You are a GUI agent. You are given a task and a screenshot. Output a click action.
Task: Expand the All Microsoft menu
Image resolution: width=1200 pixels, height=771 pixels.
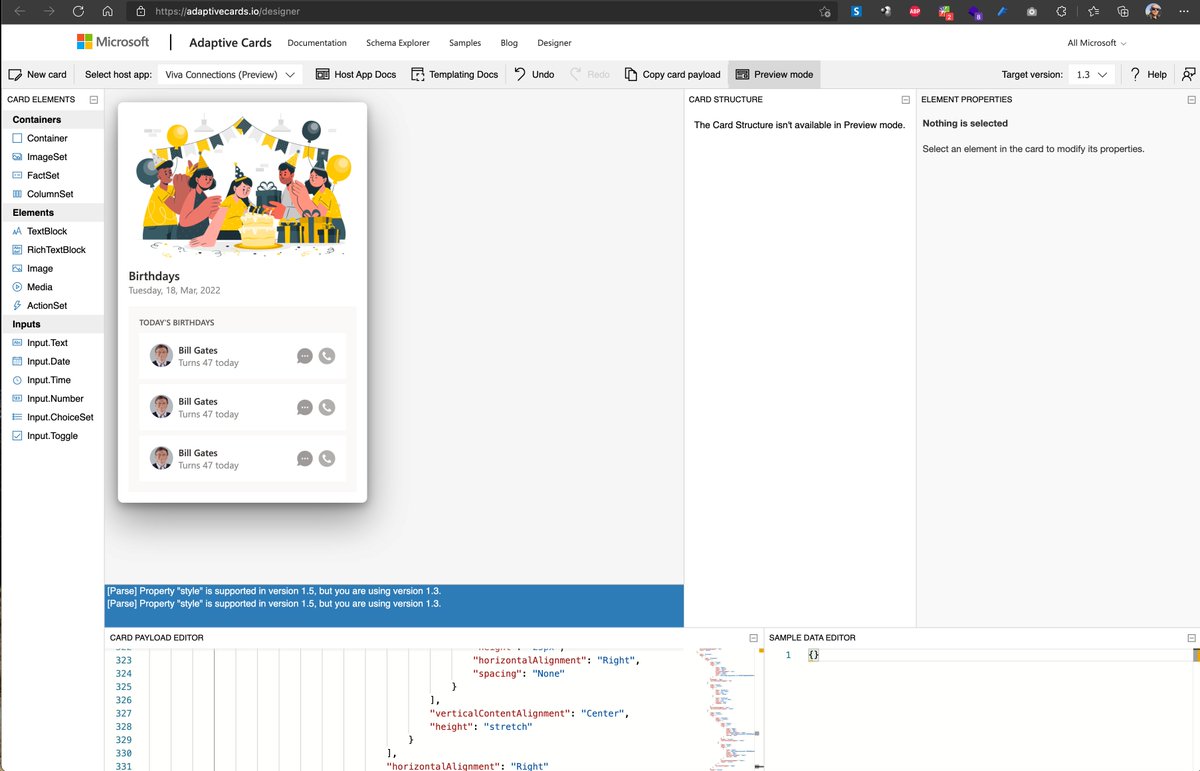tap(1097, 43)
